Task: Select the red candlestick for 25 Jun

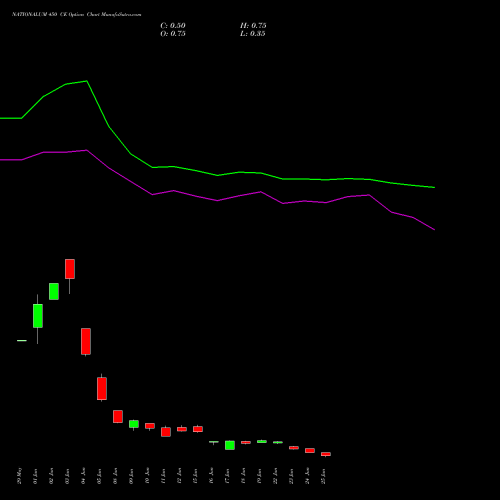Action: tap(326, 454)
